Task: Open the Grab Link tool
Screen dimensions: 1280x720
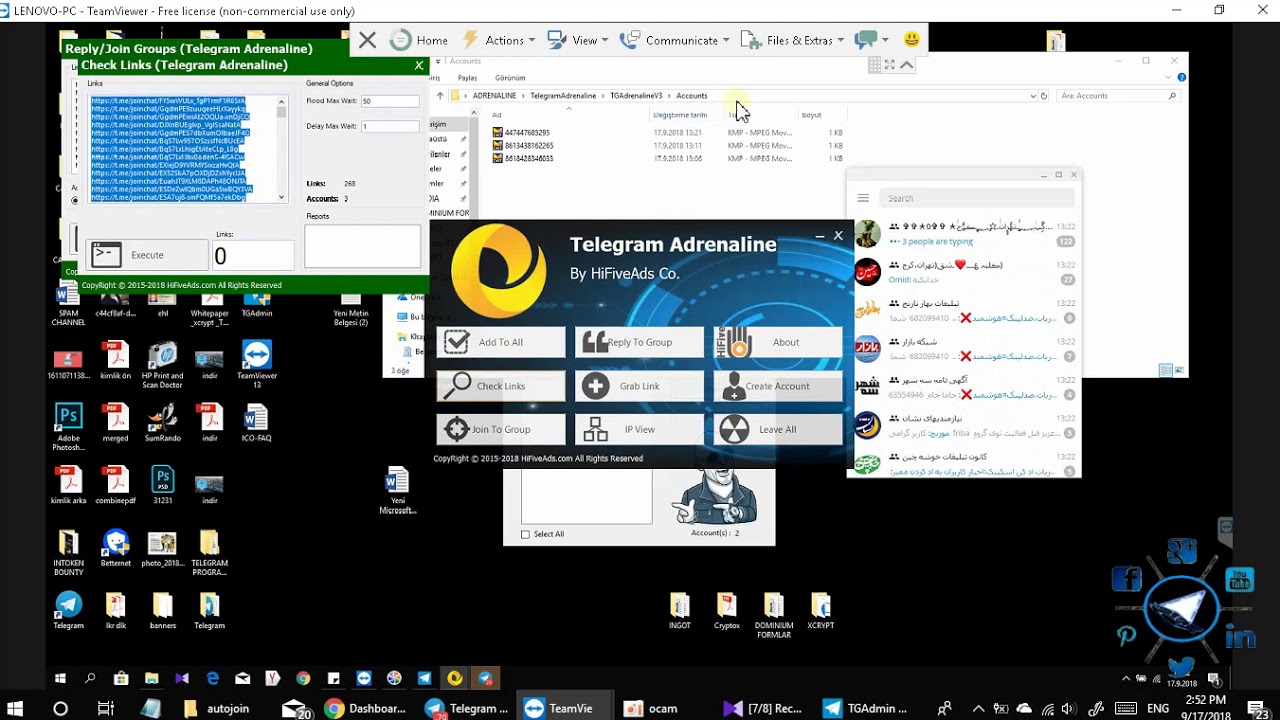Action: pyautogui.click(x=639, y=386)
